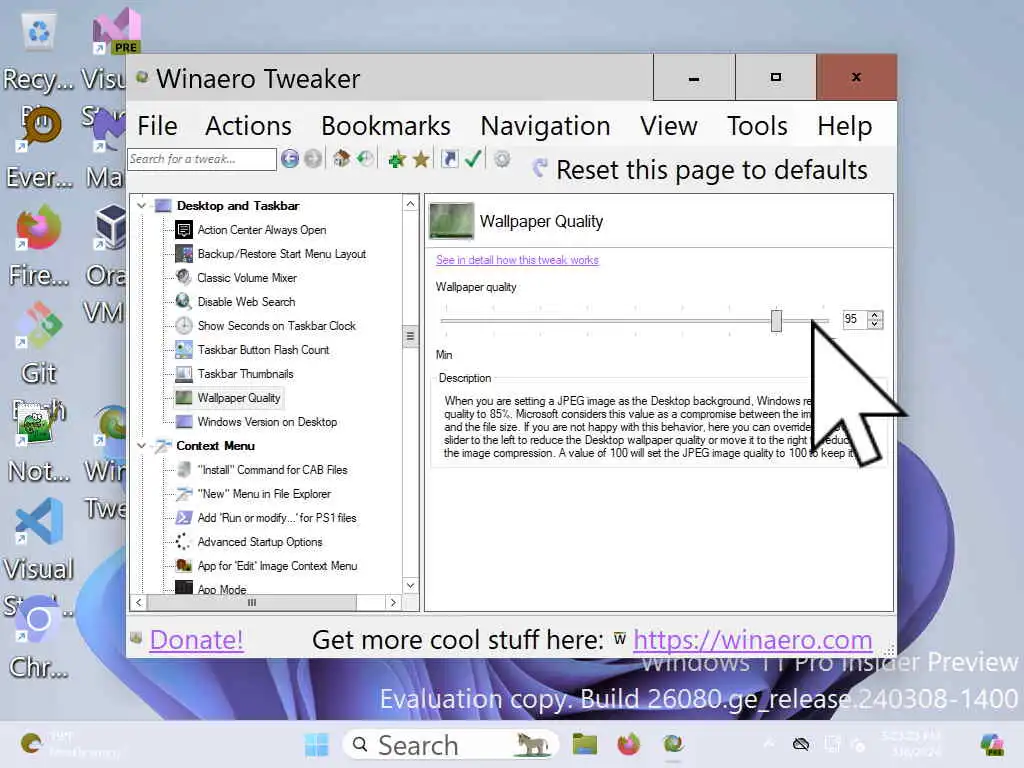
Task: Open File Explorer from the taskbar
Action: [584, 744]
